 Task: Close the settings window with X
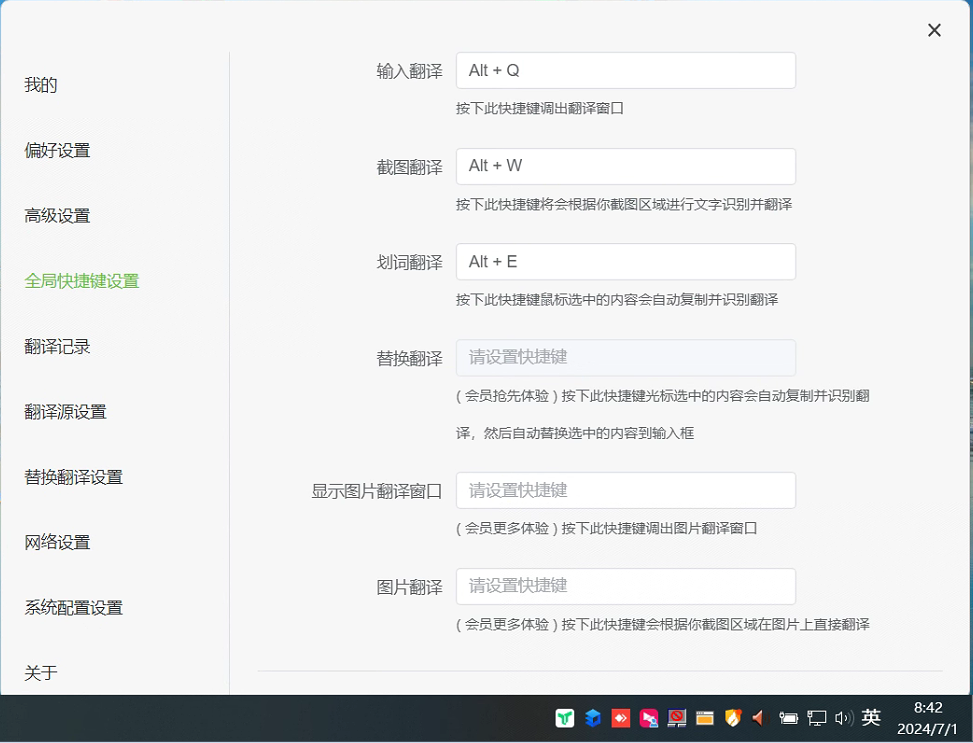pos(934,30)
